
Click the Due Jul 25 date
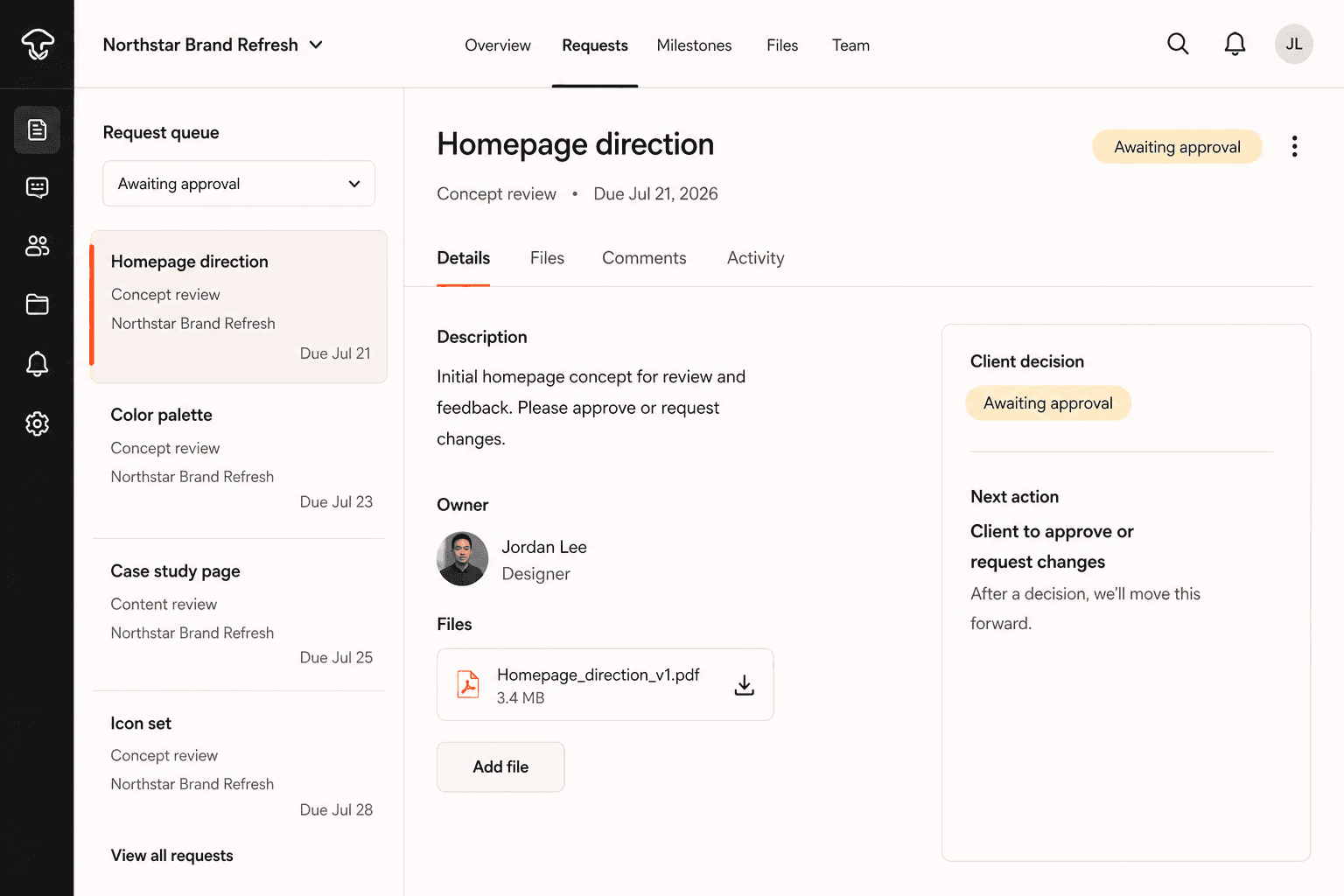[x=336, y=658]
